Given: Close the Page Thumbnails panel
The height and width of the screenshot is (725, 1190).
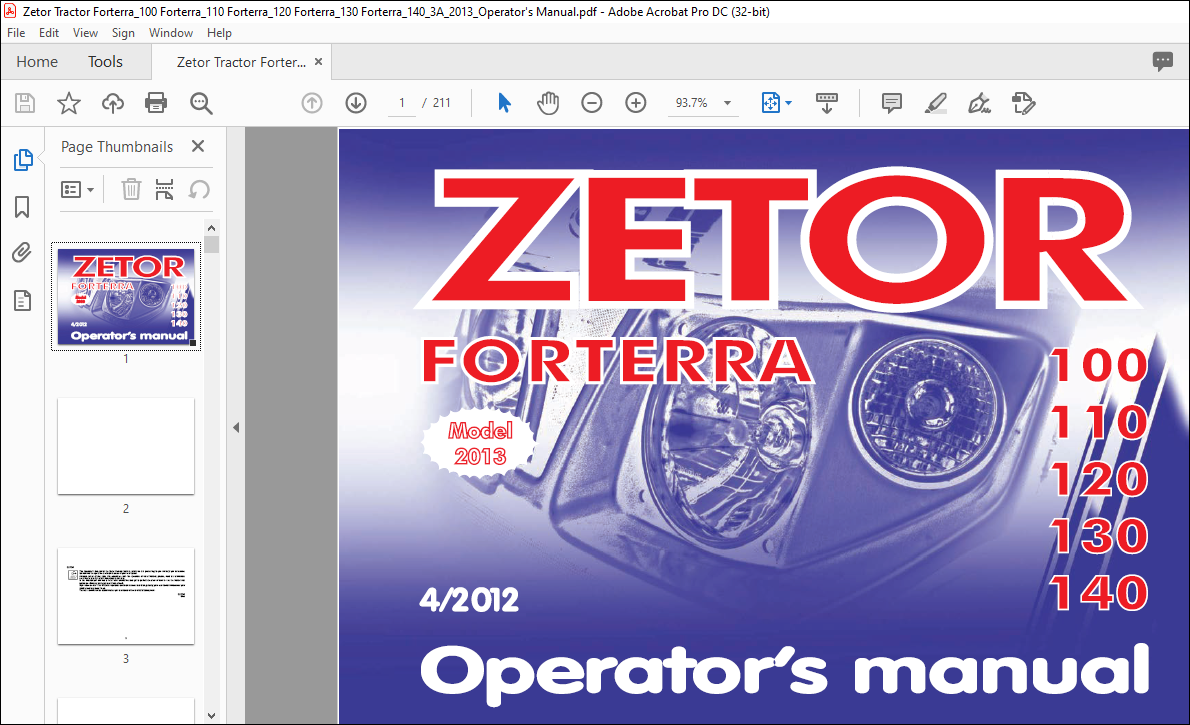Looking at the screenshot, I should point(198,146).
